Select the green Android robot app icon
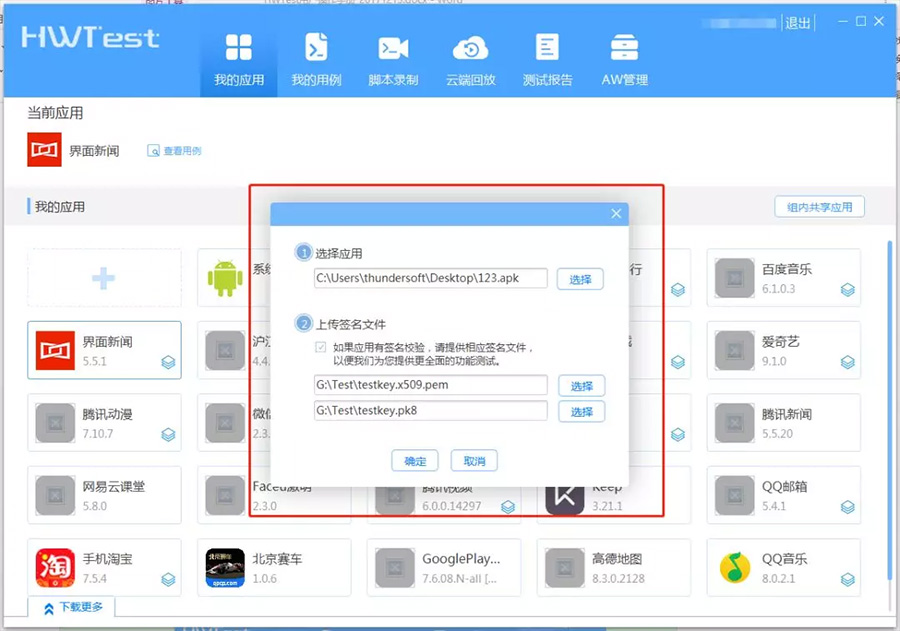 click(x=225, y=278)
